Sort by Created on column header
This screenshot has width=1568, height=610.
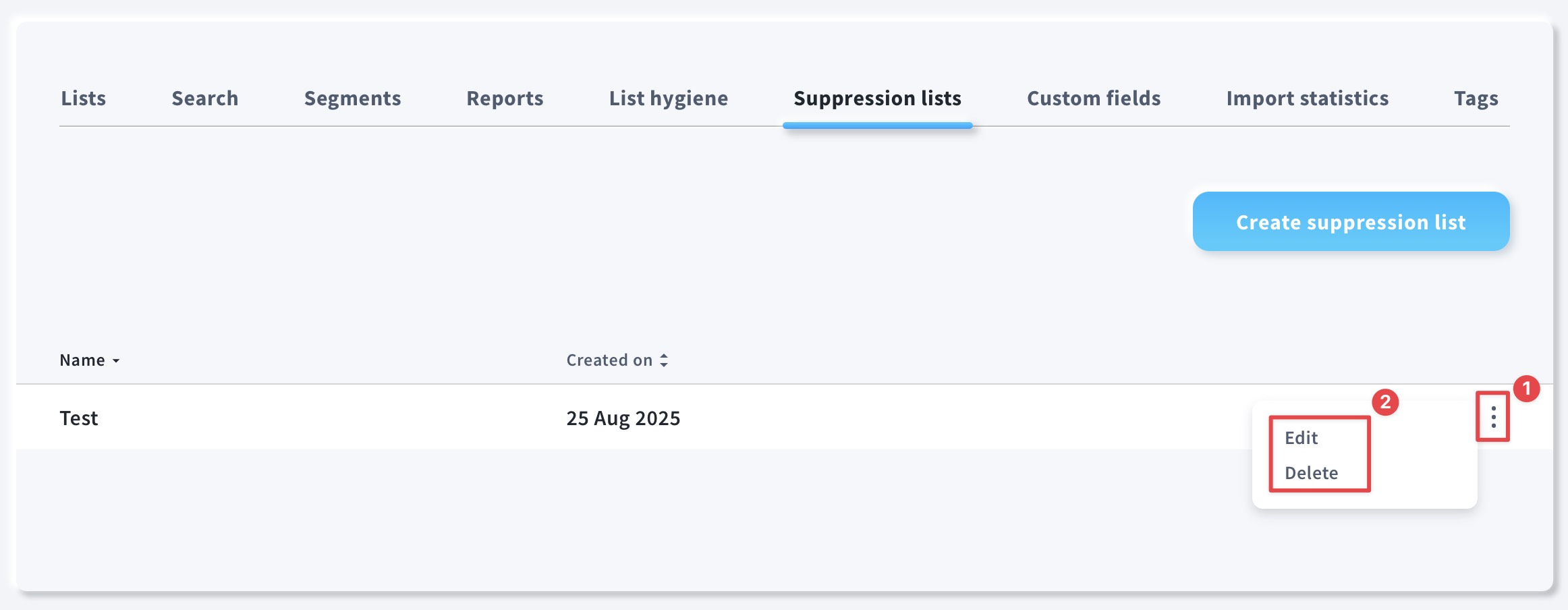click(x=609, y=360)
